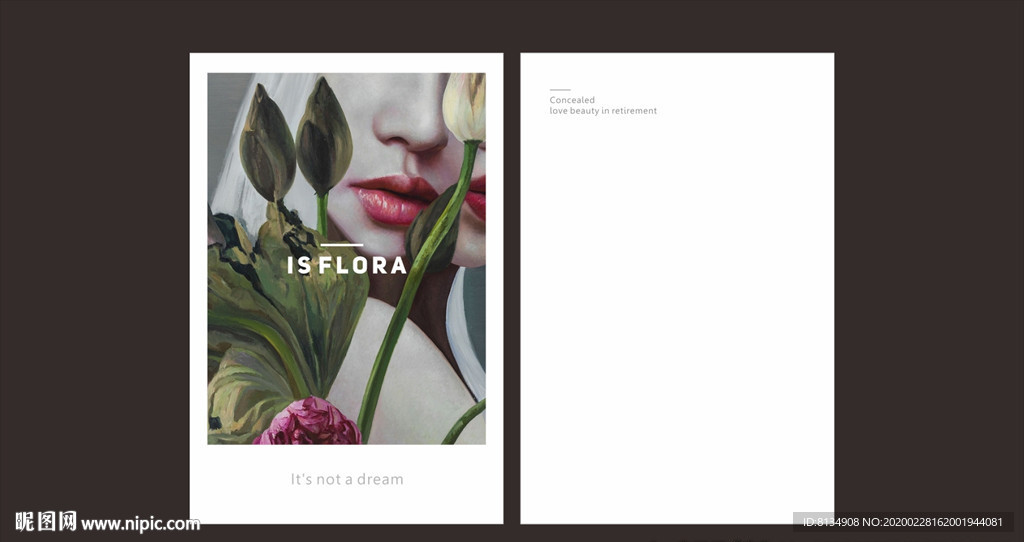Click the long green stem in painting

(417, 287)
